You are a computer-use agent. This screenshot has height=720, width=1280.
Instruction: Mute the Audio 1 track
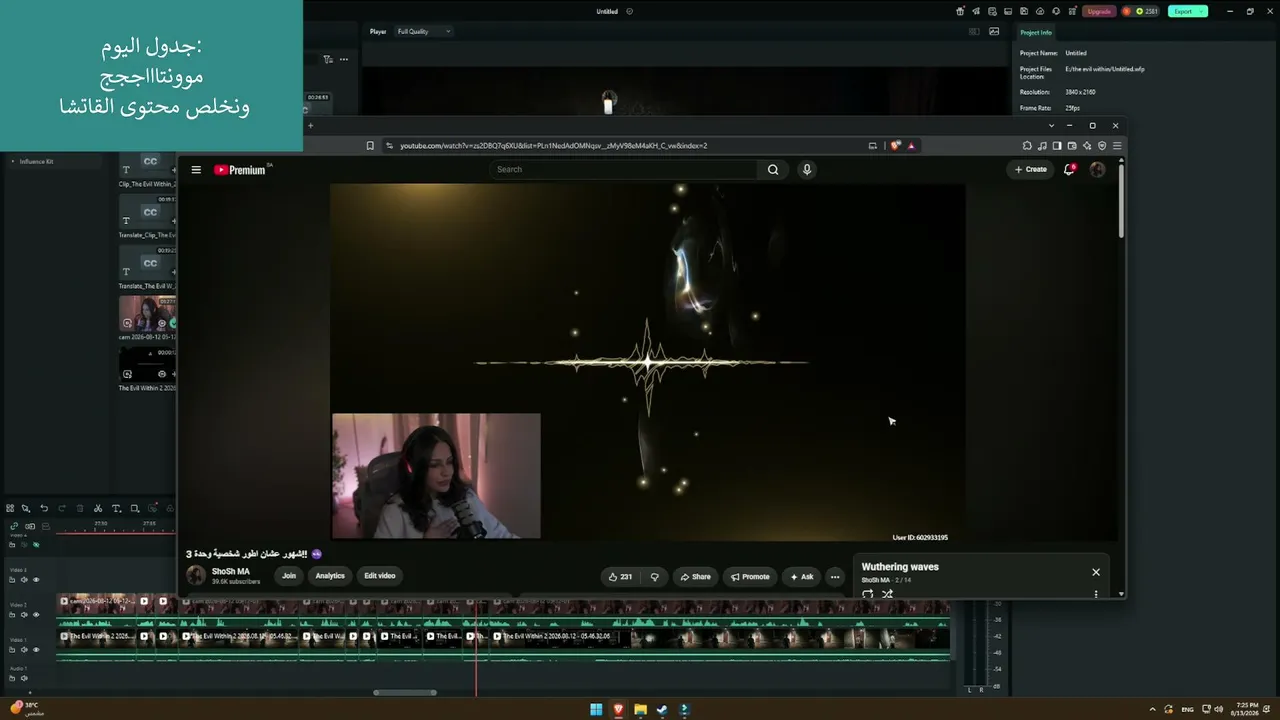(25, 679)
